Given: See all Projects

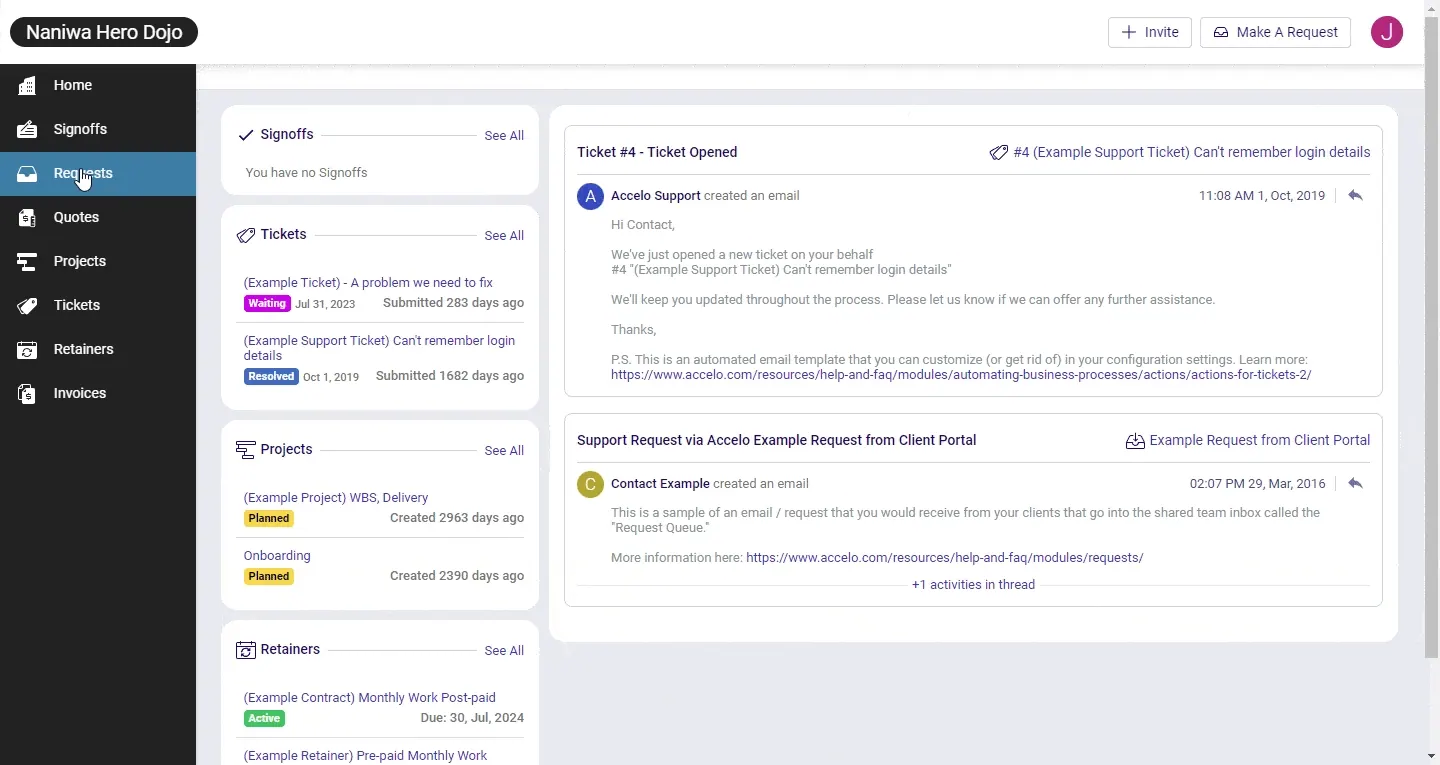Looking at the screenshot, I should [x=504, y=451].
